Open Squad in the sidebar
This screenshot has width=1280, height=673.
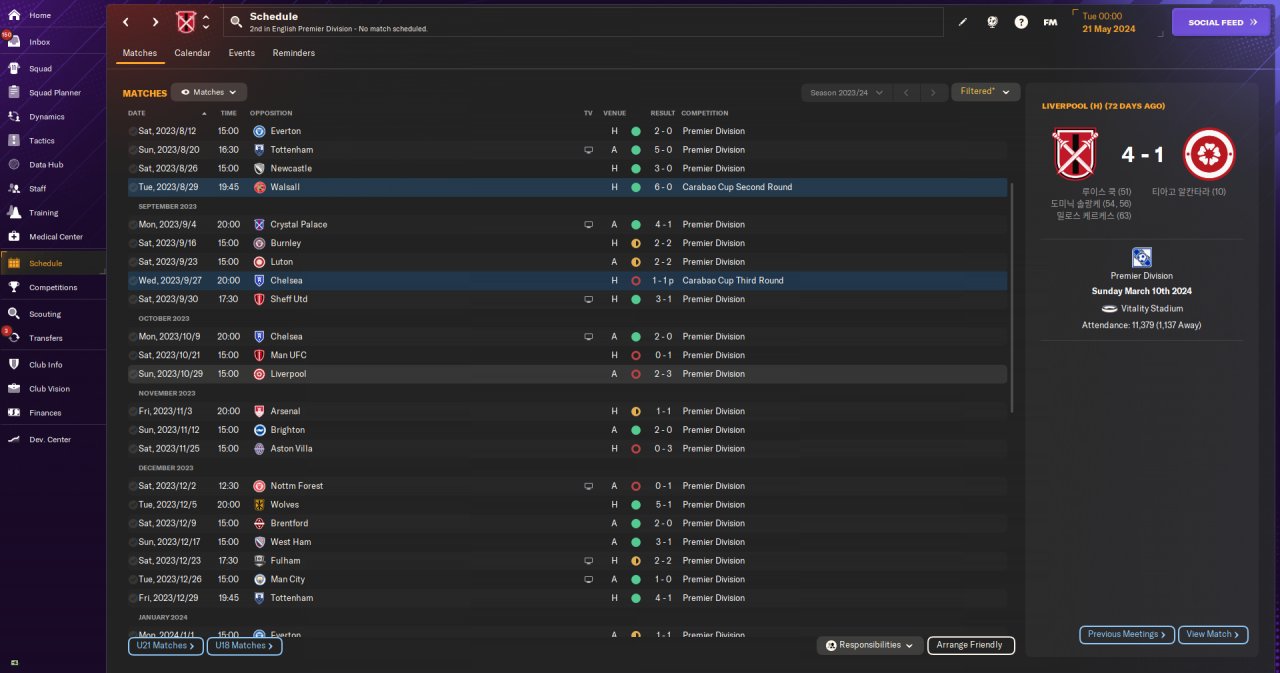click(x=53, y=69)
